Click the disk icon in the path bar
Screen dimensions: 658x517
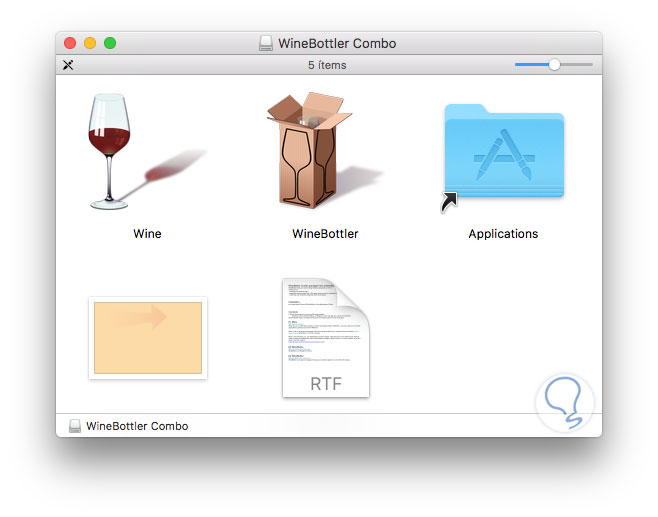pos(75,426)
